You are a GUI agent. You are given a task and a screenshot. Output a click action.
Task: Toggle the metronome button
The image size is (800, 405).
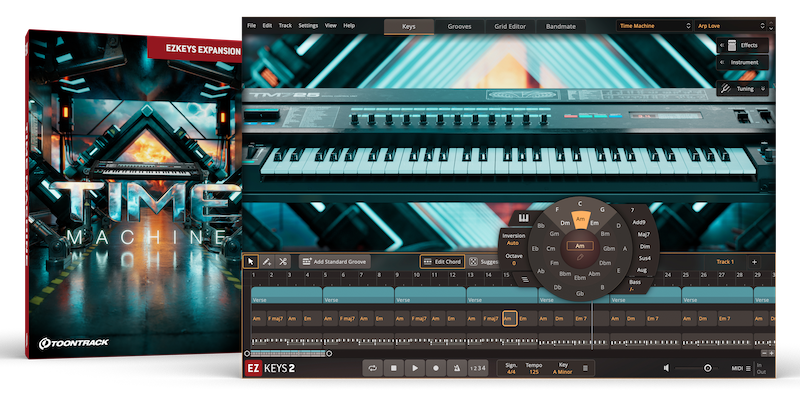click(456, 368)
